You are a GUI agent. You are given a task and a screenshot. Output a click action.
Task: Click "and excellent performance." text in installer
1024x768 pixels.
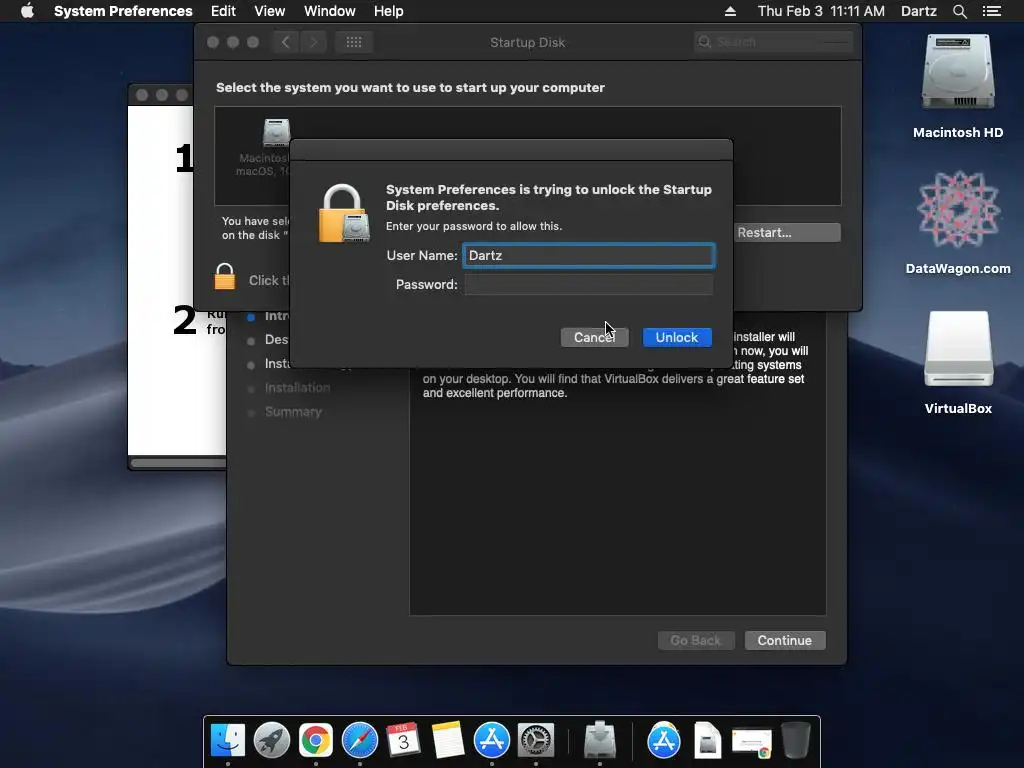[494, 393]
